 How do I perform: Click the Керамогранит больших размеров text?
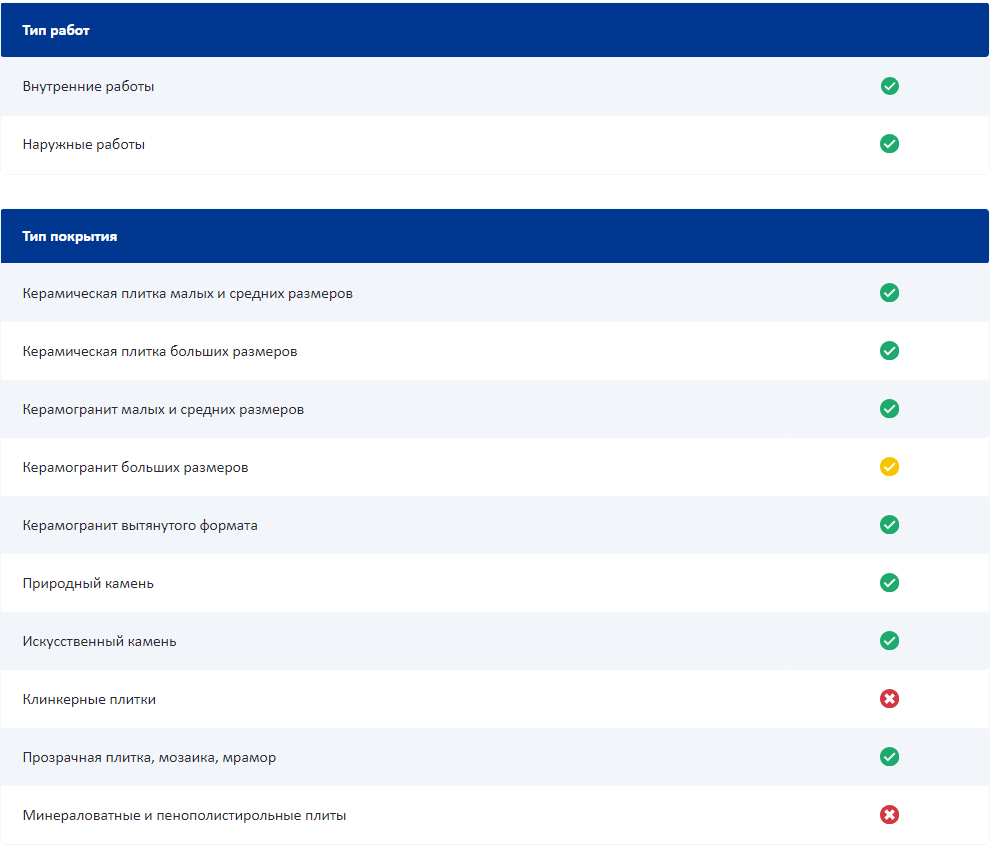coord(135,468)
